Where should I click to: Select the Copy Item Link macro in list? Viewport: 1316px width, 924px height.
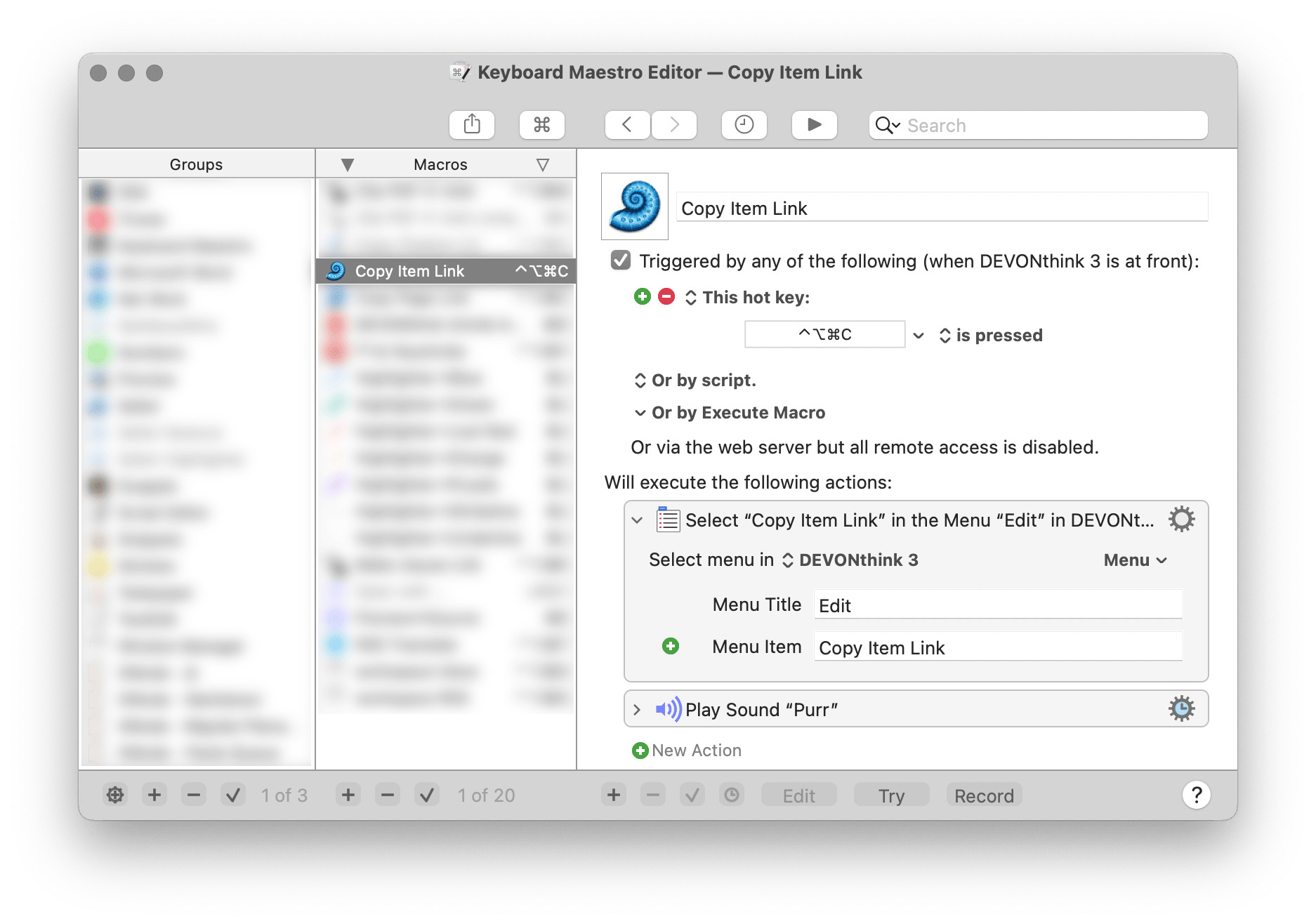[x=447, y=271]
